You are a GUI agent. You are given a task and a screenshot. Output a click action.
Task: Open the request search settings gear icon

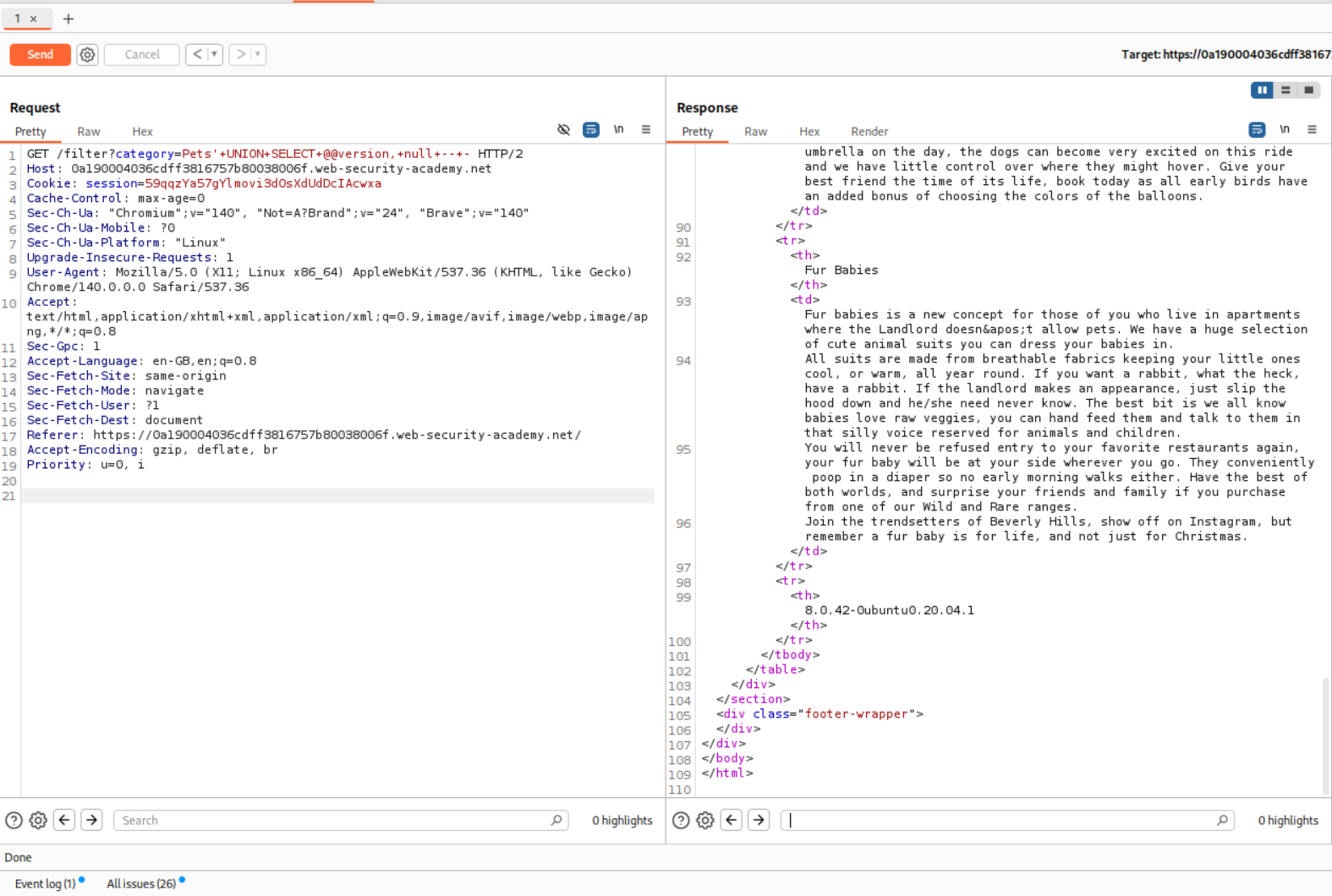point(38,820)
